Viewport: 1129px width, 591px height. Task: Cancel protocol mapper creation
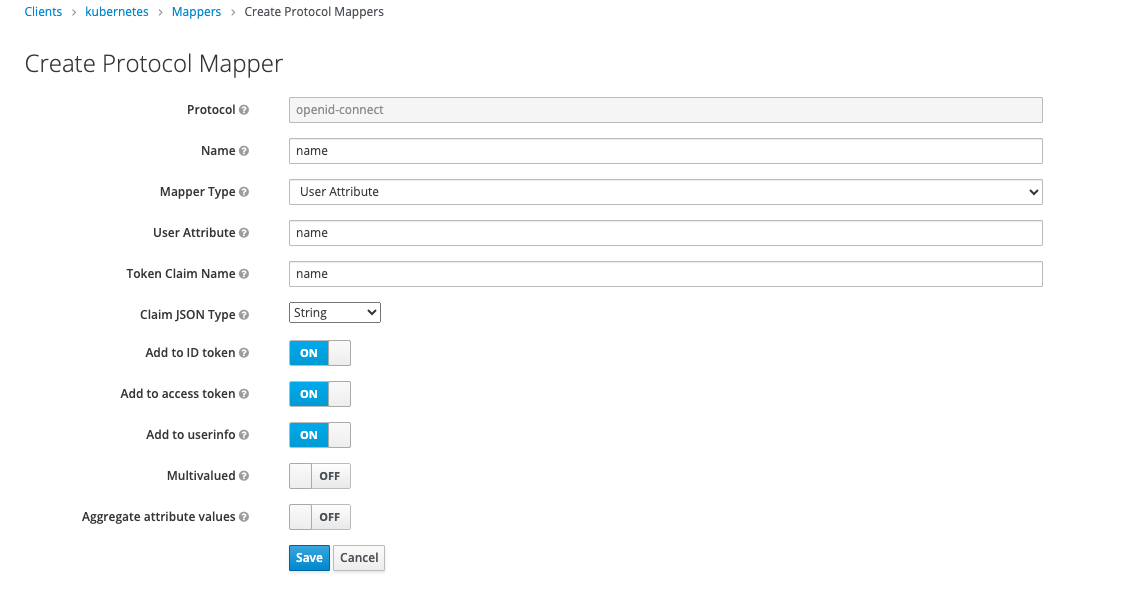click(x=359, y=558)
